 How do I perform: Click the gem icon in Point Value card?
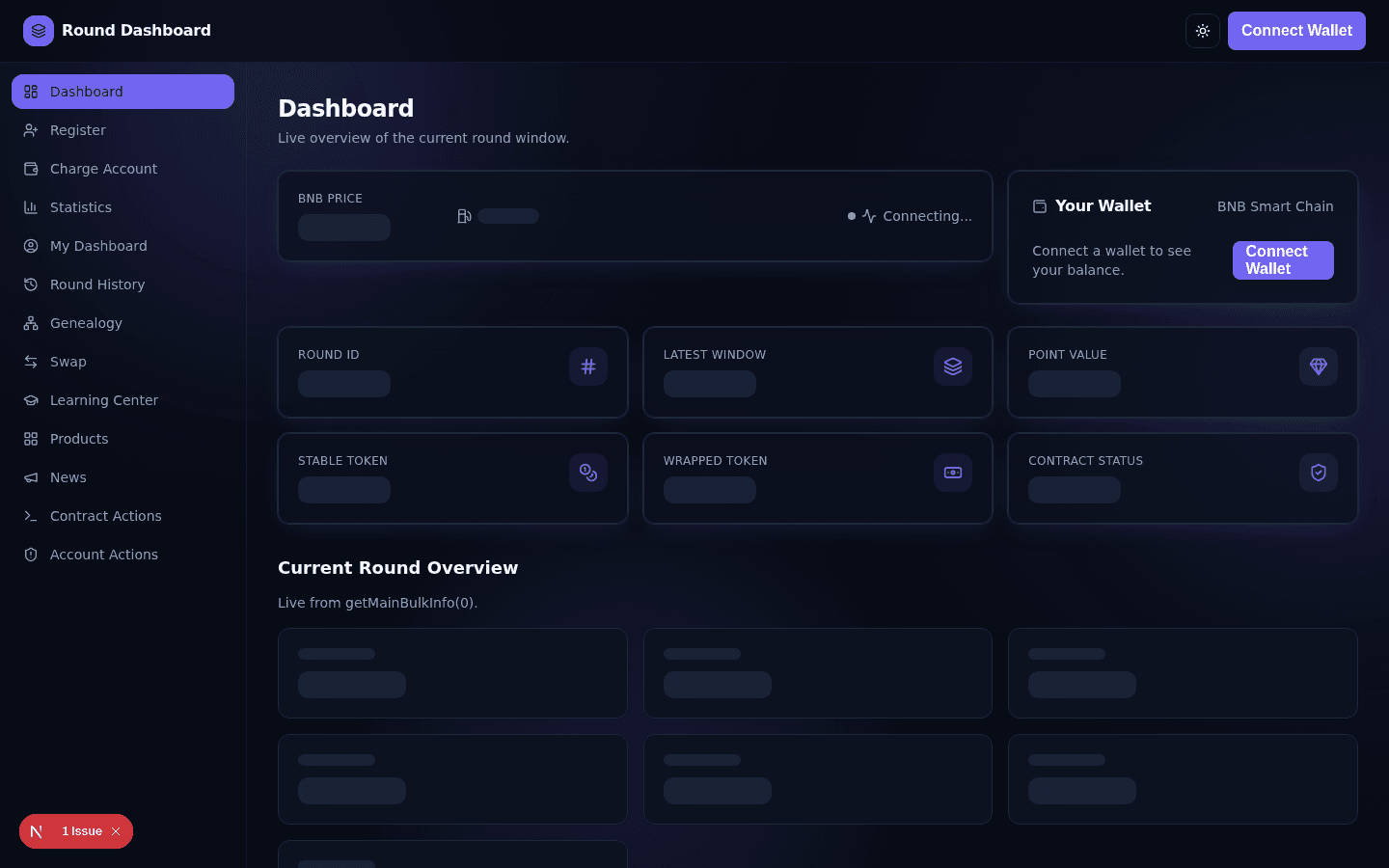click(x=1319, y=366)
